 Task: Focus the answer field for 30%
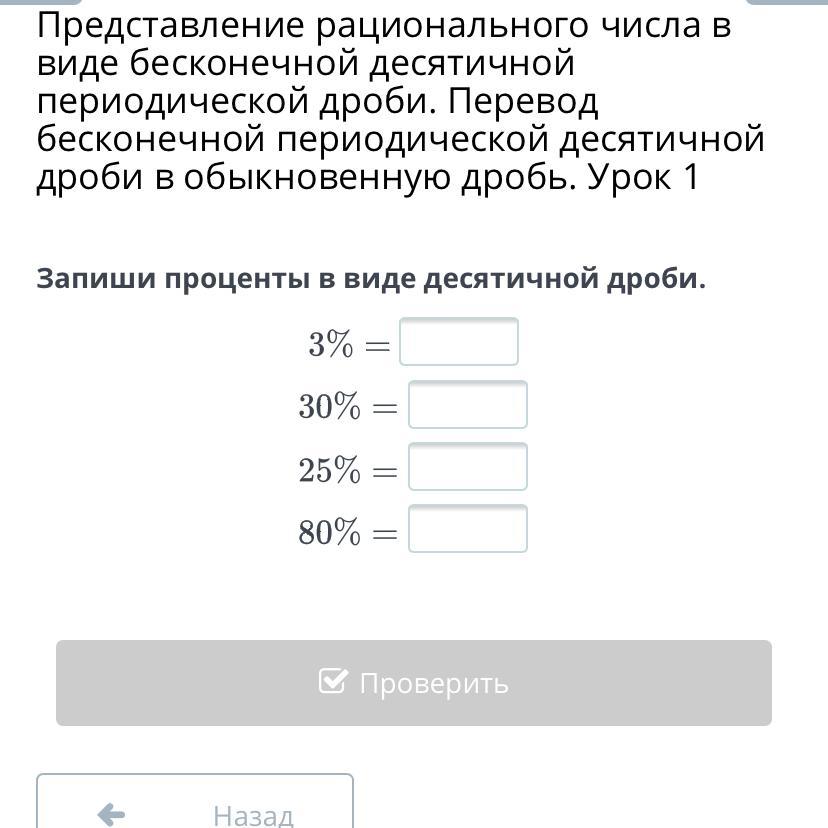(468, 404)
